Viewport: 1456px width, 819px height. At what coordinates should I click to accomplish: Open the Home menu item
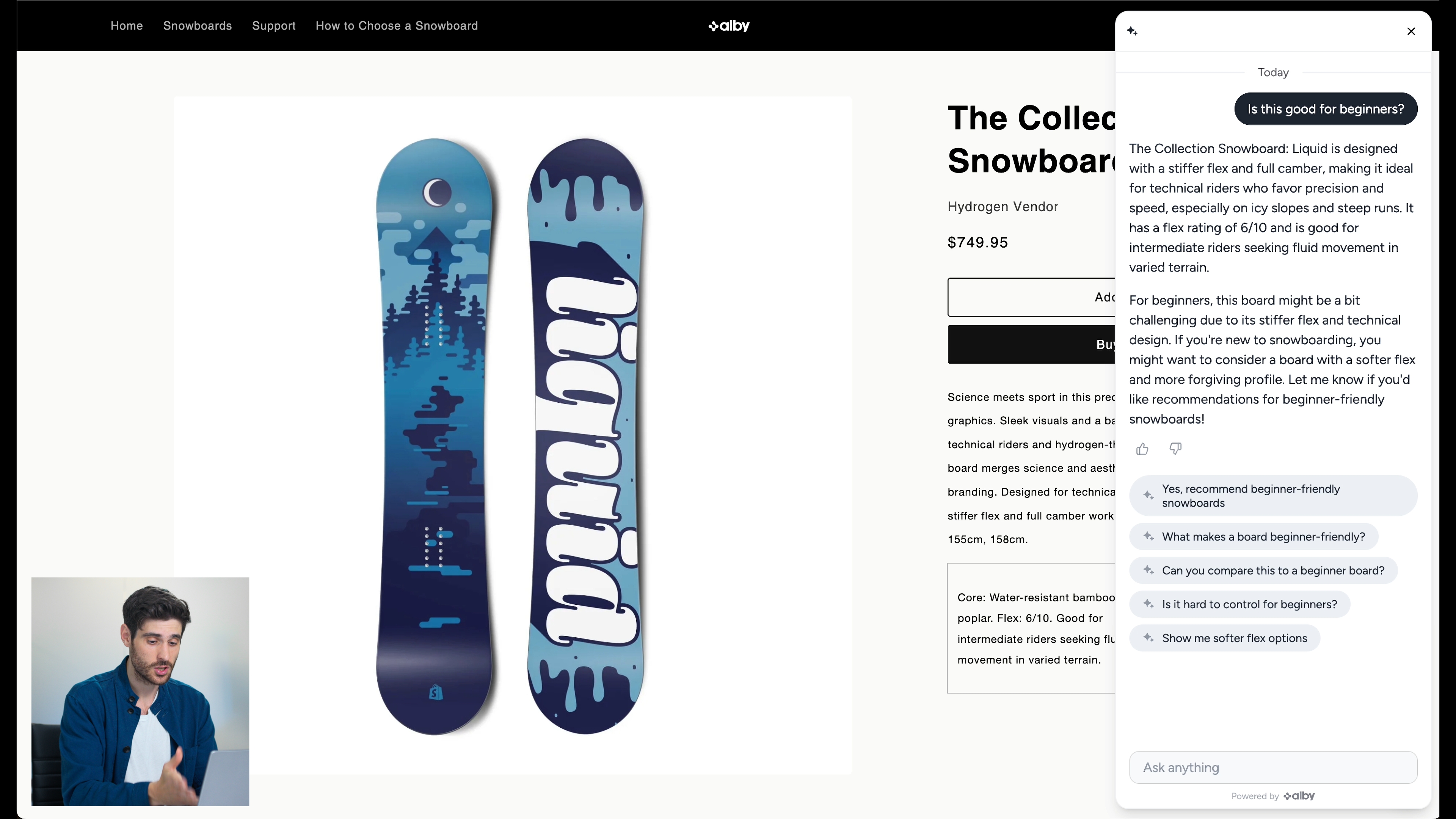127,26
